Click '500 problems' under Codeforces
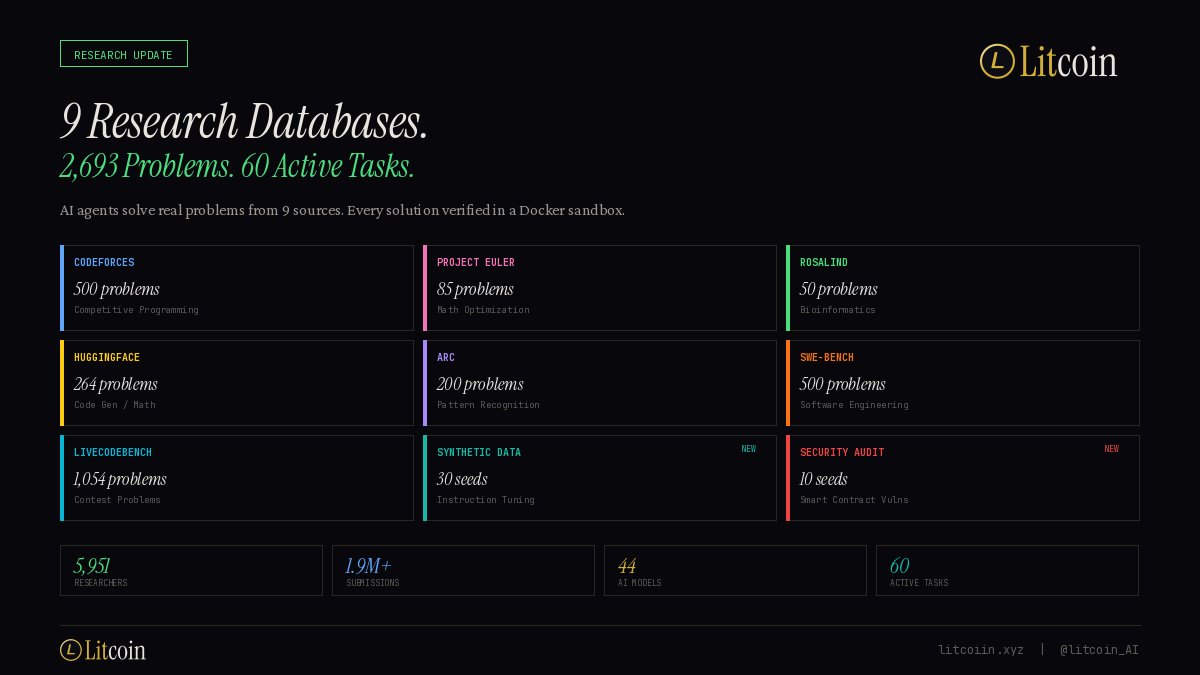 click(116, 289)
